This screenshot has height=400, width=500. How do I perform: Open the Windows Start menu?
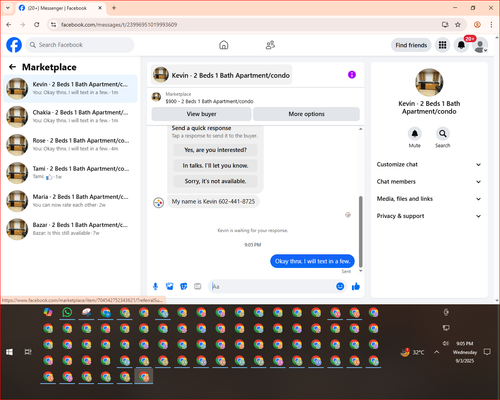click(x=9, y=352)
